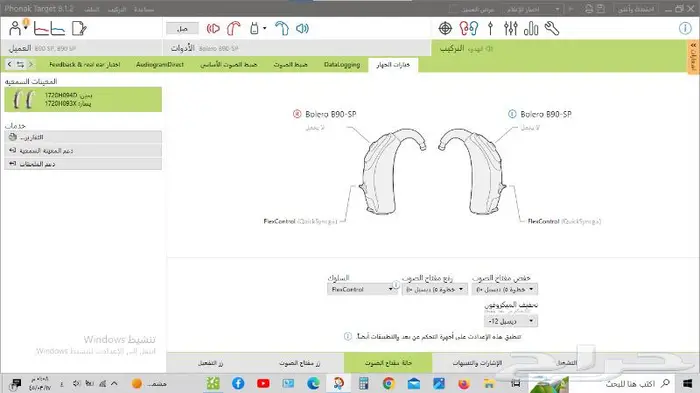Open the مساعدة menu

click(x=144, y=9)
